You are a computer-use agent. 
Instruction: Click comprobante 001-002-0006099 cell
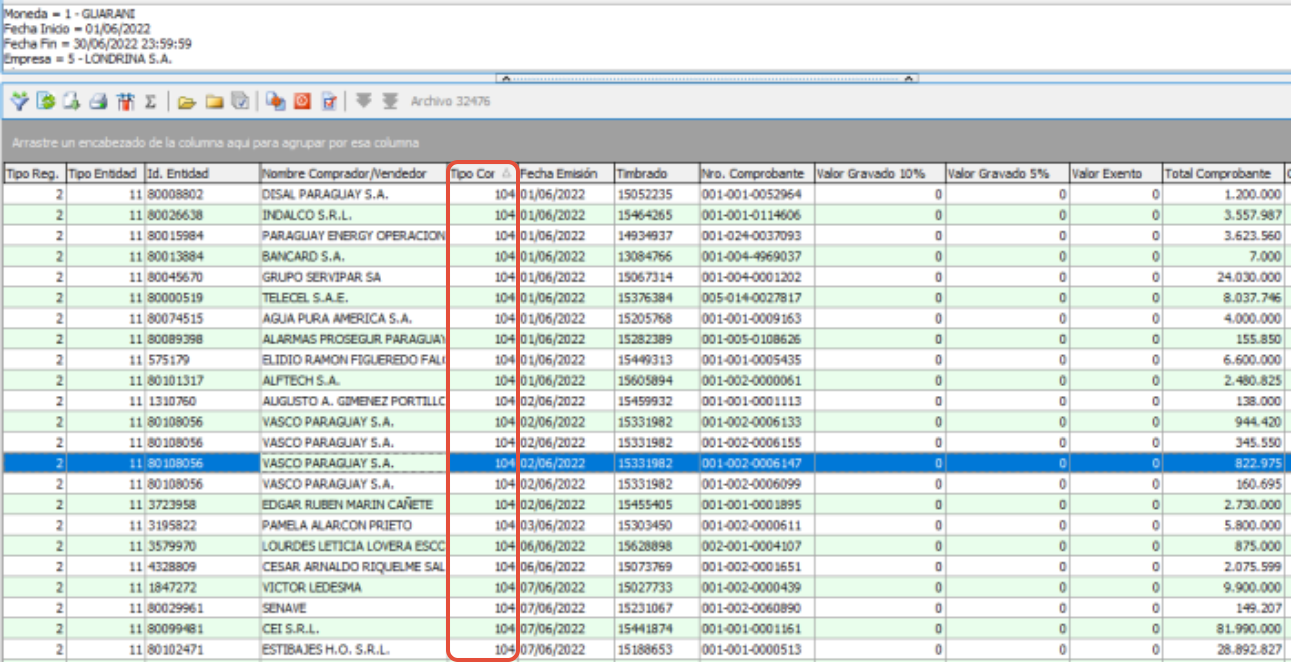756,484
